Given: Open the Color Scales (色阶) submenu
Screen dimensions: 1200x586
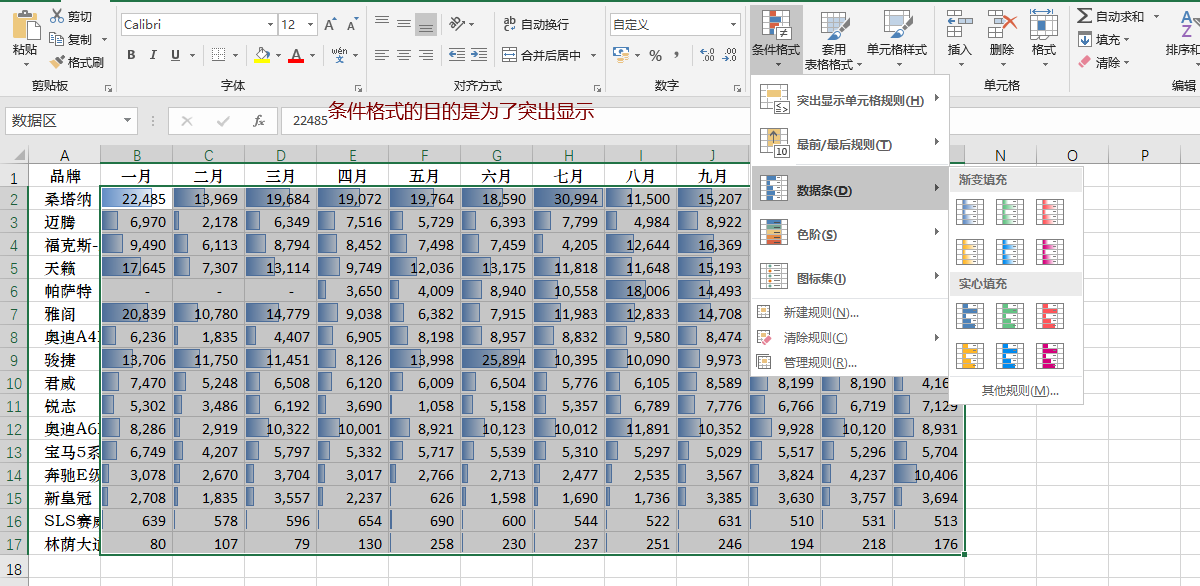Looking at the screenshot, I should click(850, 234).
